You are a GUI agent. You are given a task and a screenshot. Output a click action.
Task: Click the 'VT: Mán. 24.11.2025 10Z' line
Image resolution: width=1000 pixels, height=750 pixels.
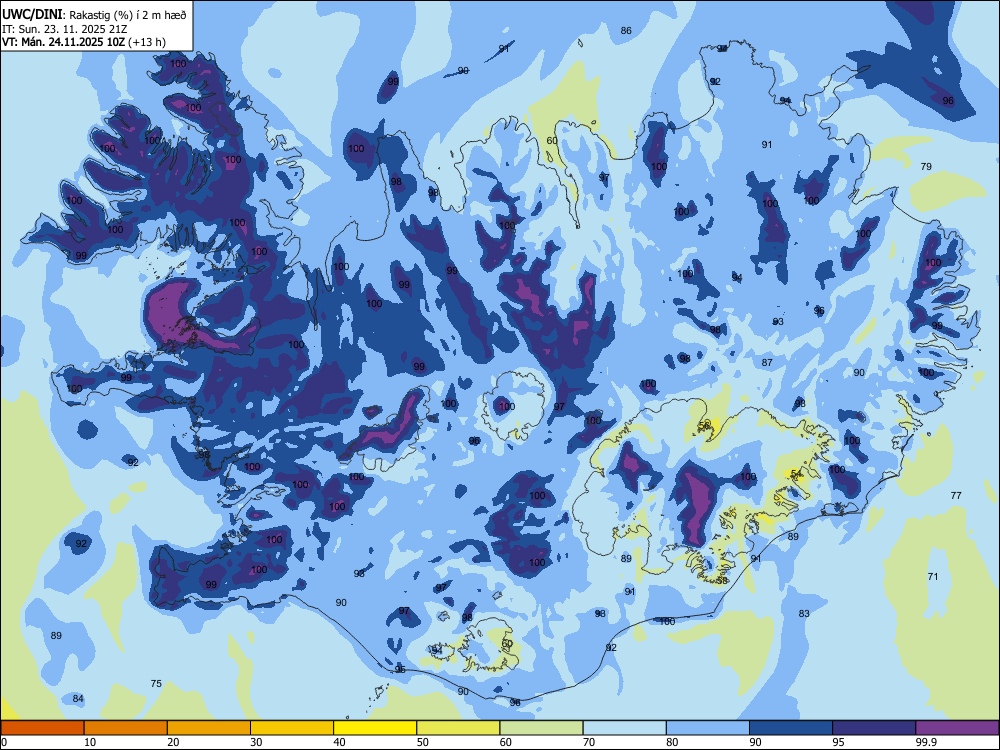click(x=63, y=42)
